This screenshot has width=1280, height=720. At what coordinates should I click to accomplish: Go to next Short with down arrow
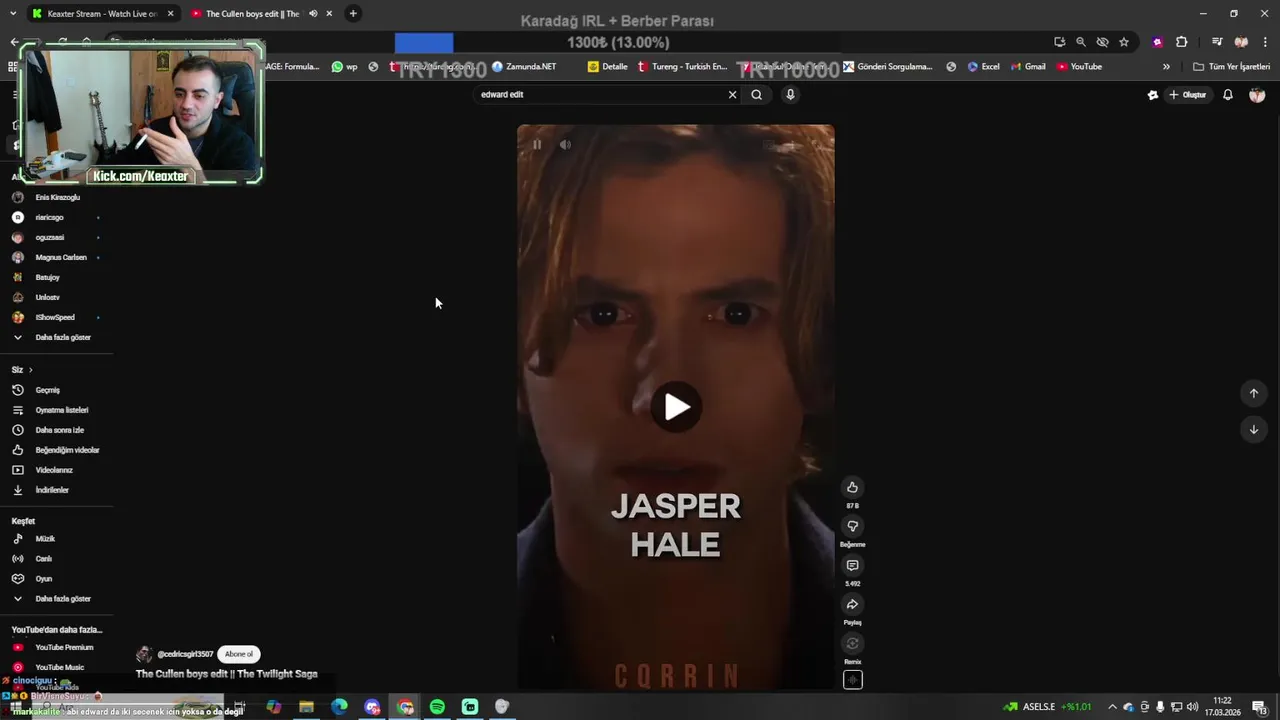coord(1253,429)
